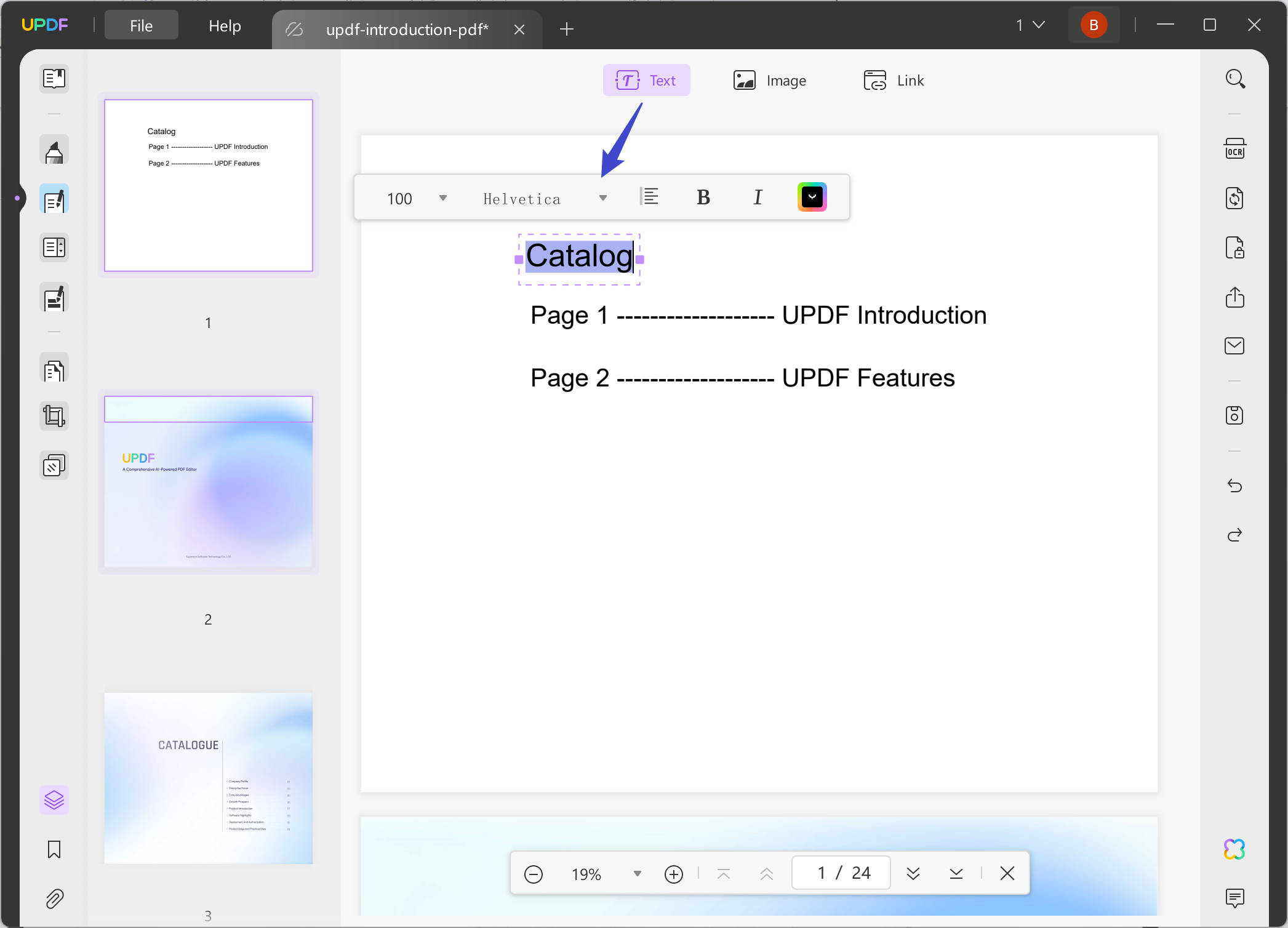Toggle italic formatting
The width and height of the screenshot is (1288, 928).
click(x=758, y=198)
